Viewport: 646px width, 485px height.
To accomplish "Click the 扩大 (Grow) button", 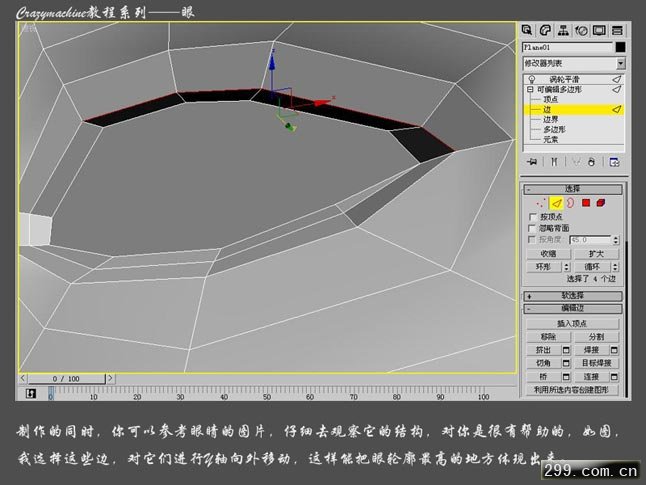I will 596,253.
